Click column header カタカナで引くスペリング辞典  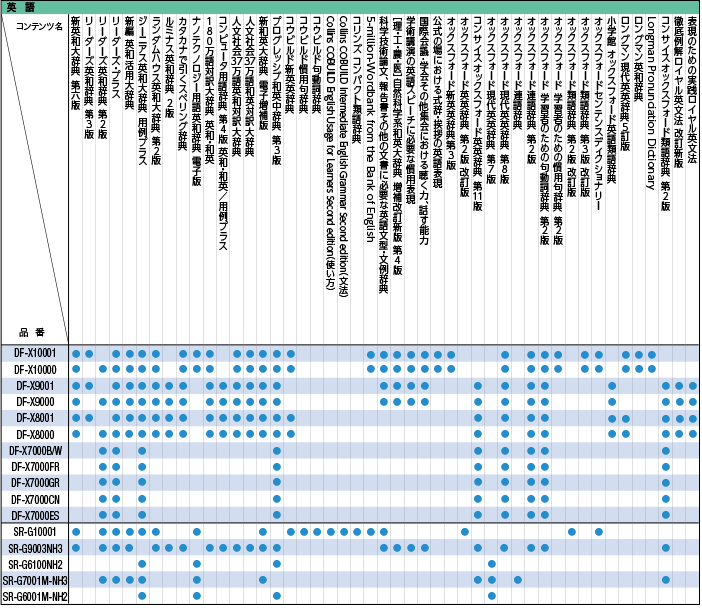coord(183,84)
